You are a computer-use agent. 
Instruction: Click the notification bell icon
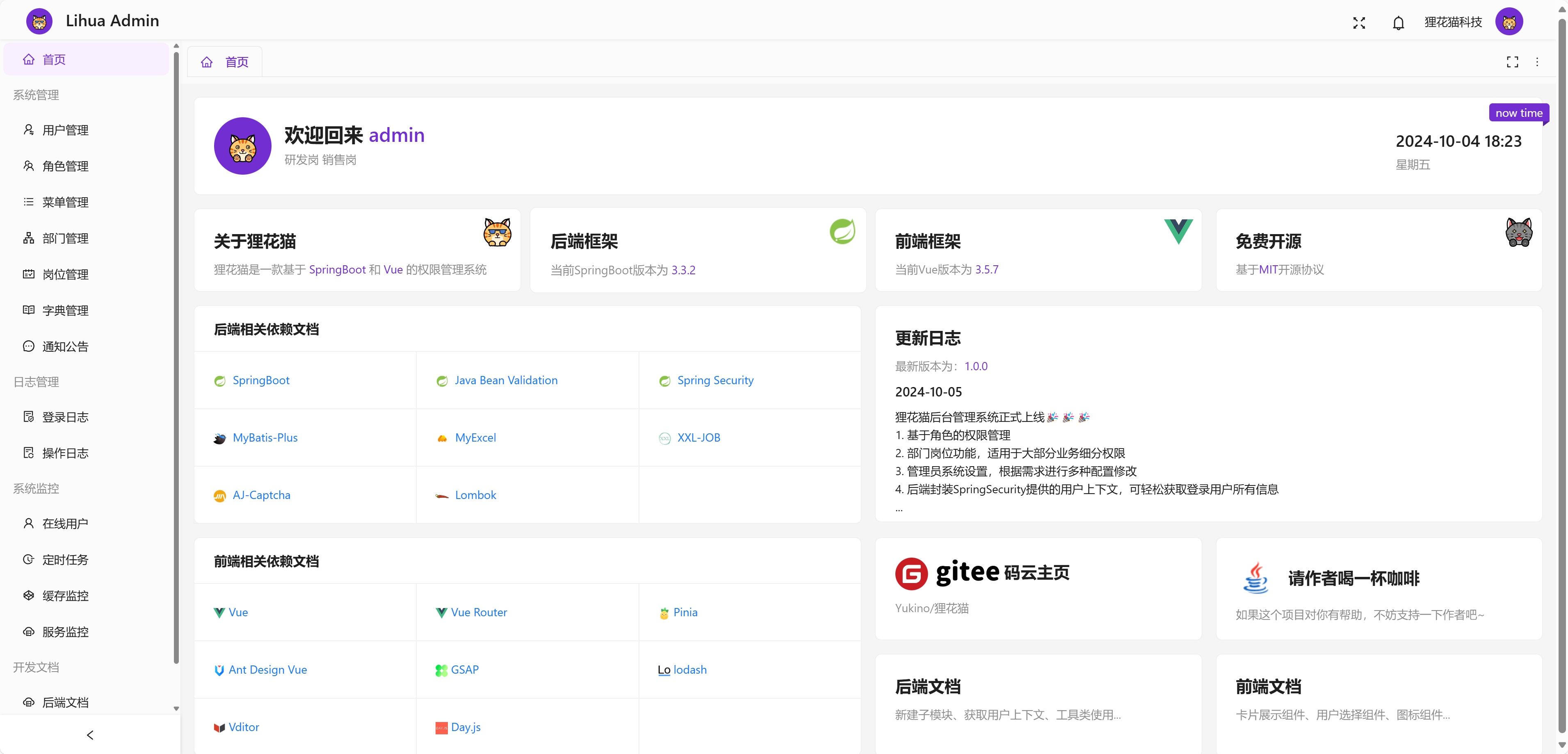tap(1398, 23)
